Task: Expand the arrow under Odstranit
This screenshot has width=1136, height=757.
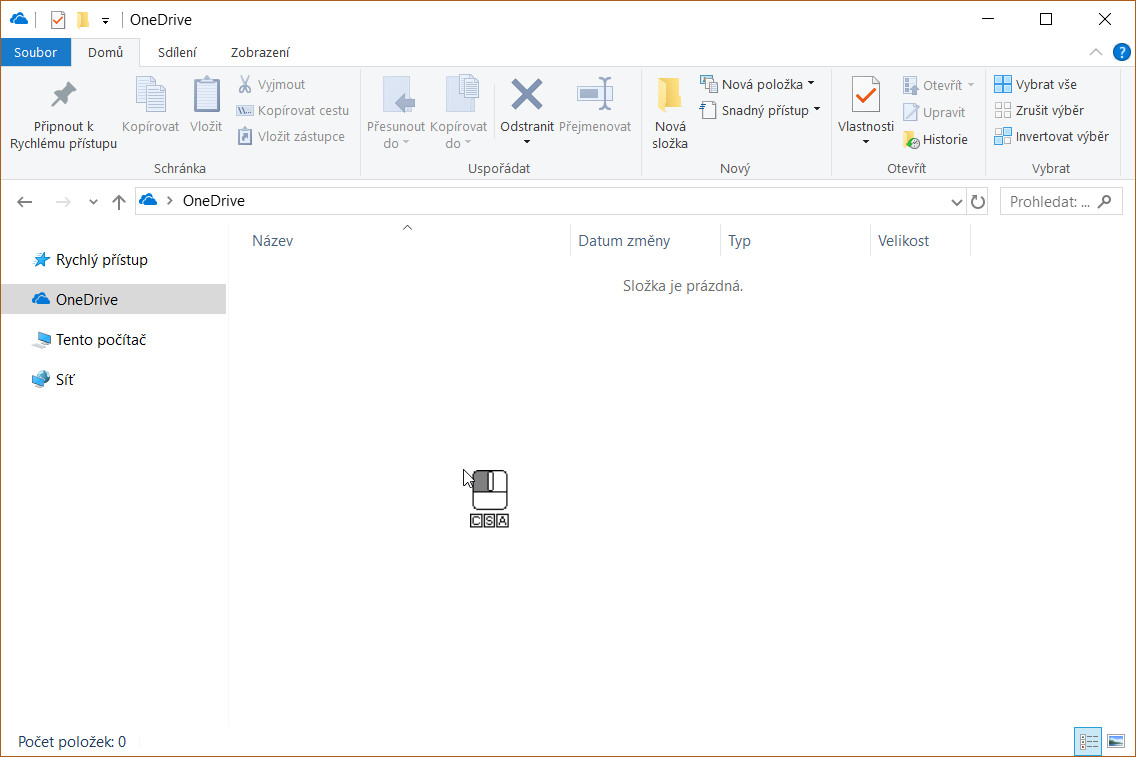Action: [x=527, y=142]
